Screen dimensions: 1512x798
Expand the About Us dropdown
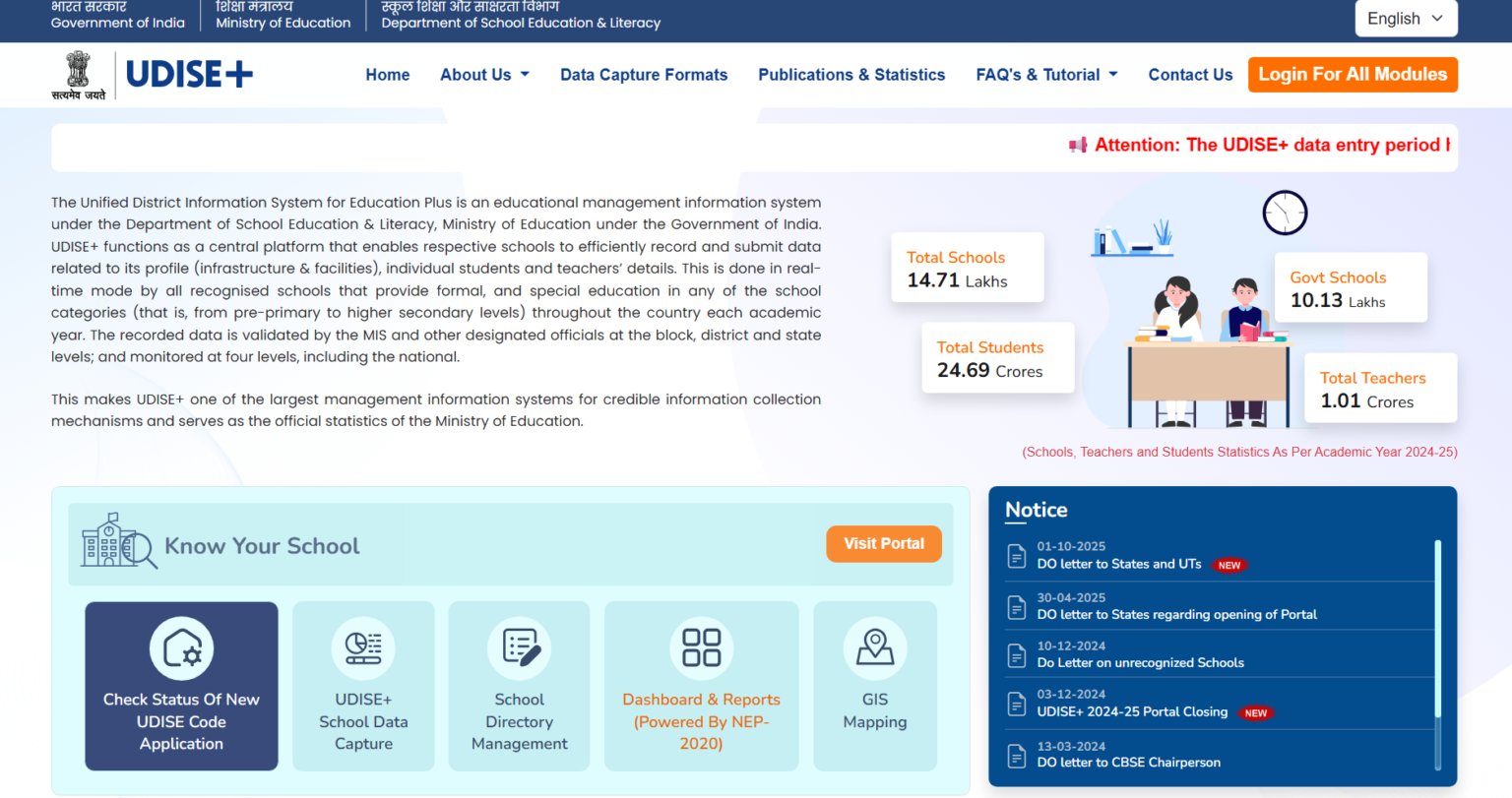click(x=484, y=74)
